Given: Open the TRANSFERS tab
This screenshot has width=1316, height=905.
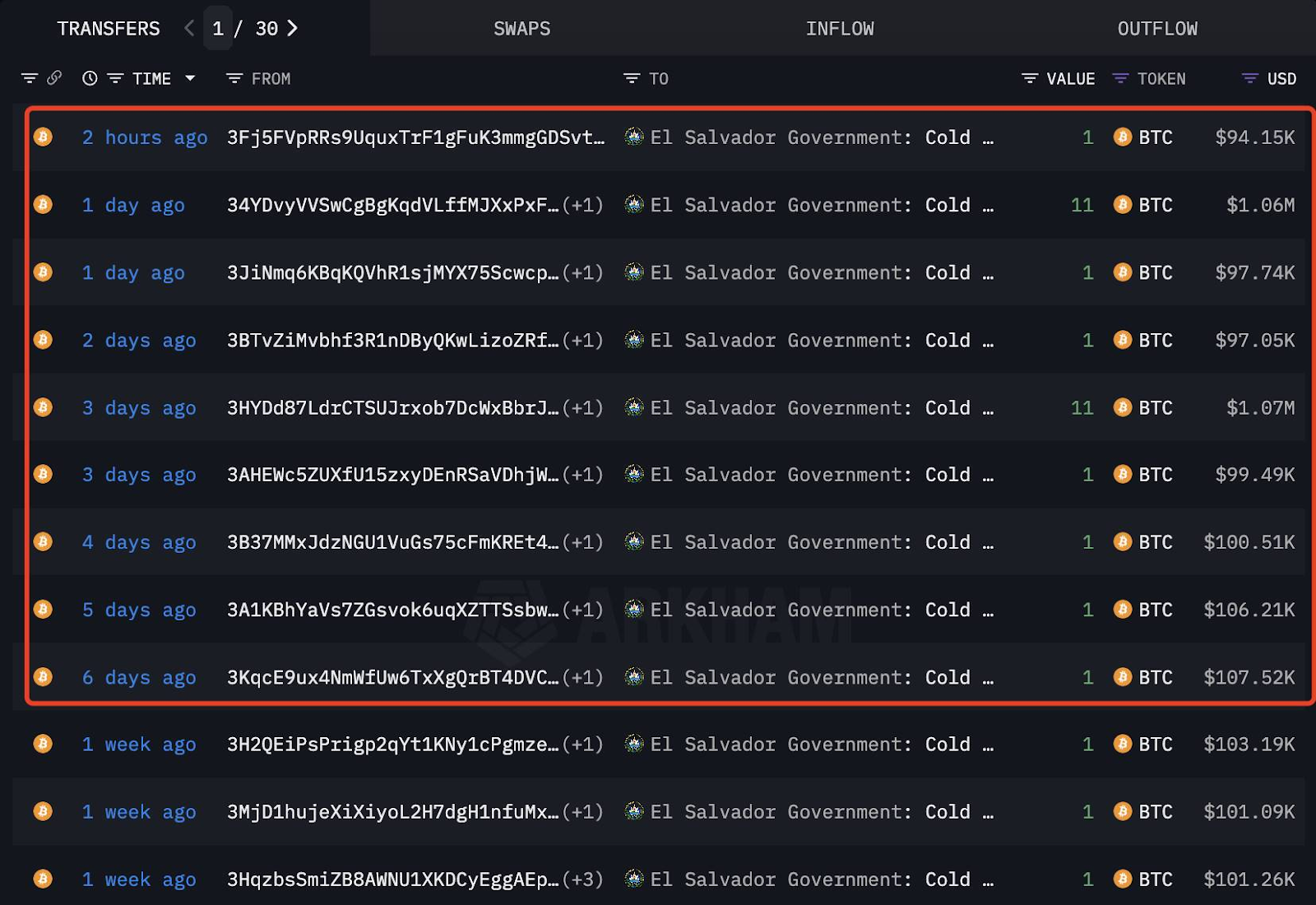Looking at the screenshot, I should coord(109,29).
